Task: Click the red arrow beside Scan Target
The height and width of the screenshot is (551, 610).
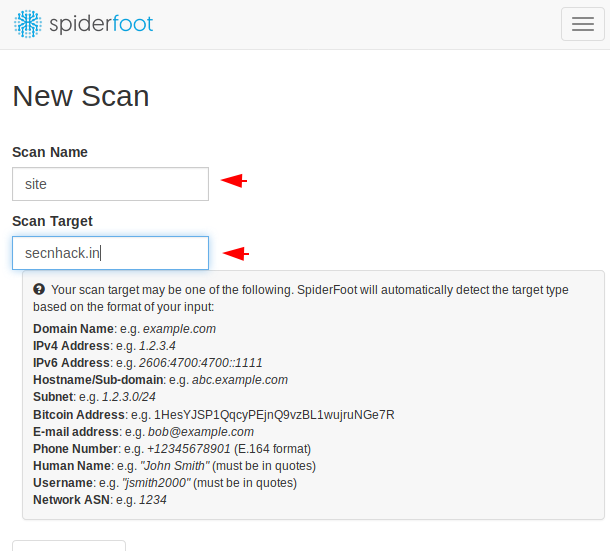Action: point(236,254)
